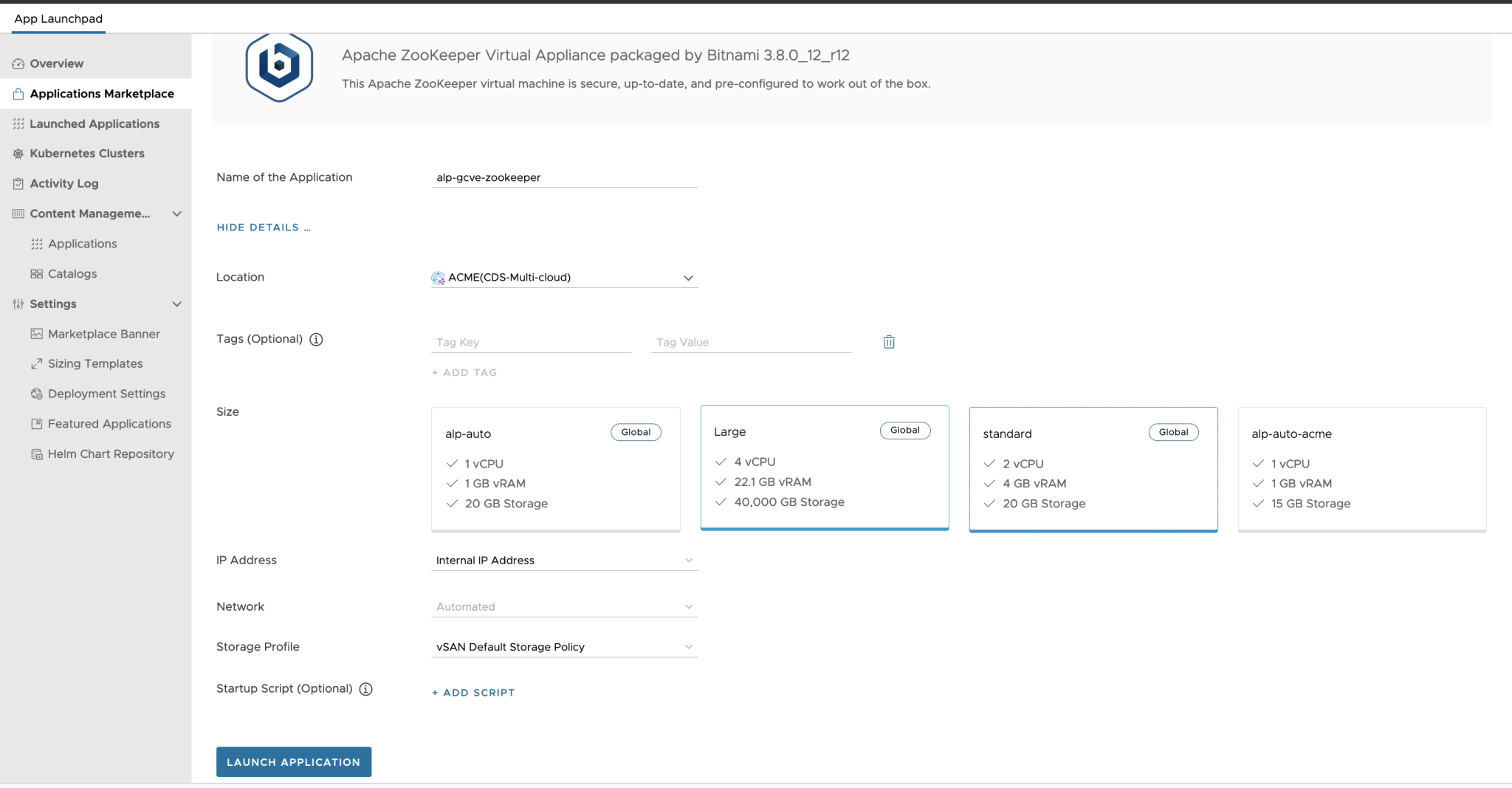Click the LAUNCH APPLICATION button
This screenshot has height=788, width=1512.
[x=293, y=761]
